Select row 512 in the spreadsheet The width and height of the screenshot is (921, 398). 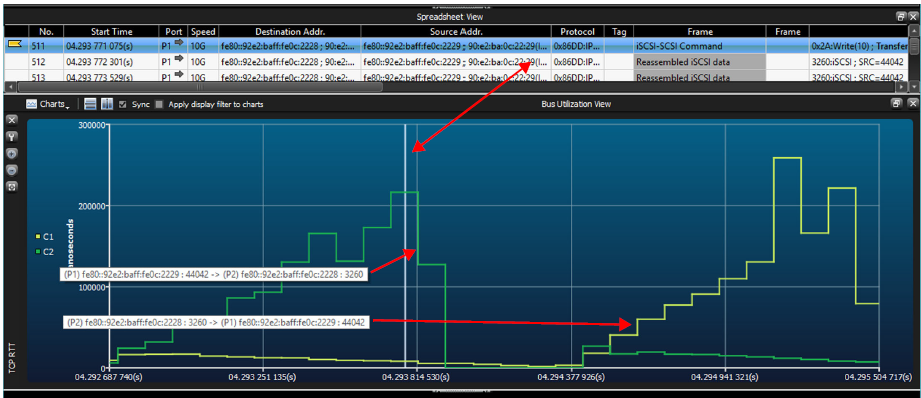456,61
